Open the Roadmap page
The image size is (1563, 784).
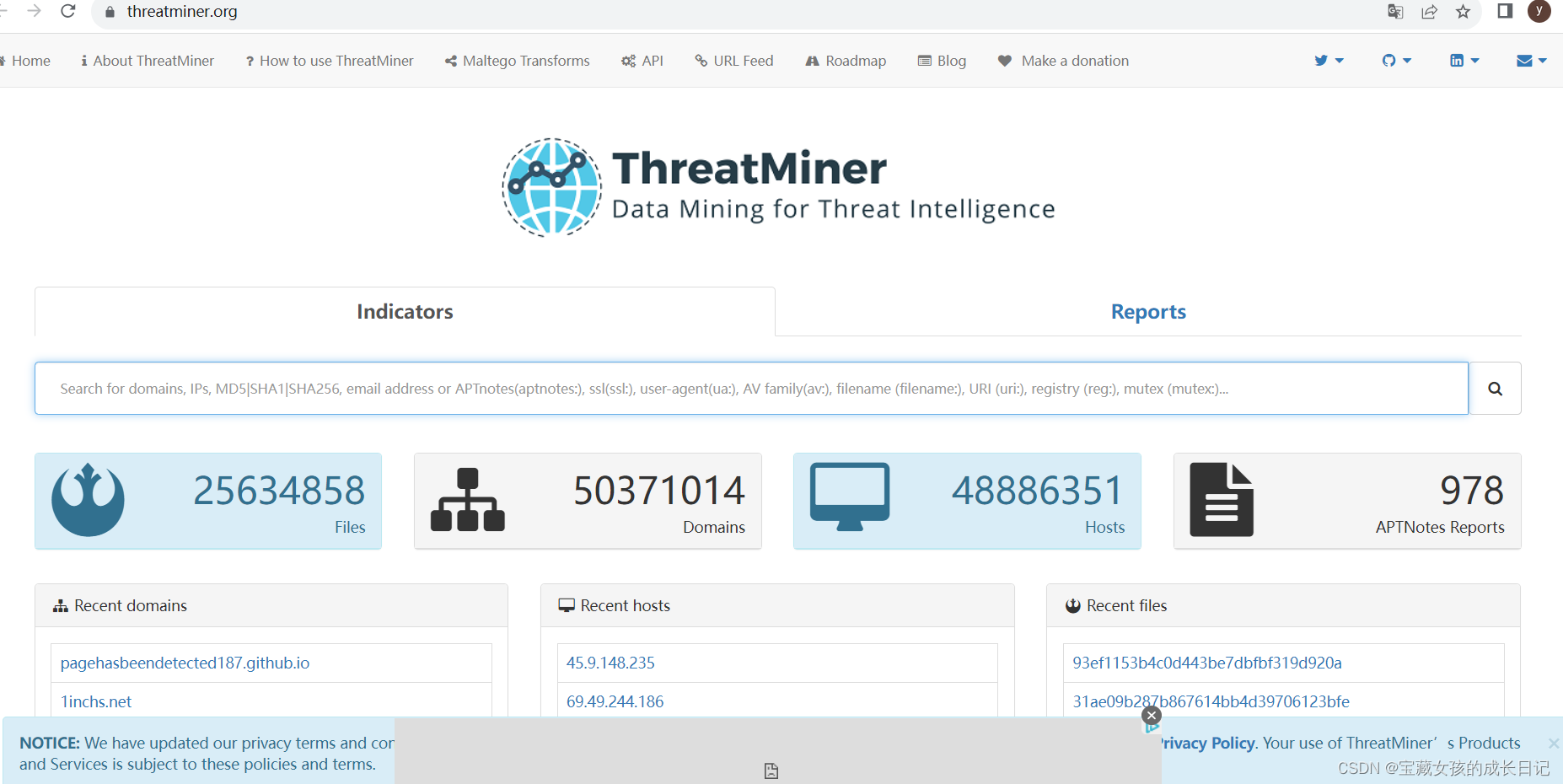(x=846, y=61)
